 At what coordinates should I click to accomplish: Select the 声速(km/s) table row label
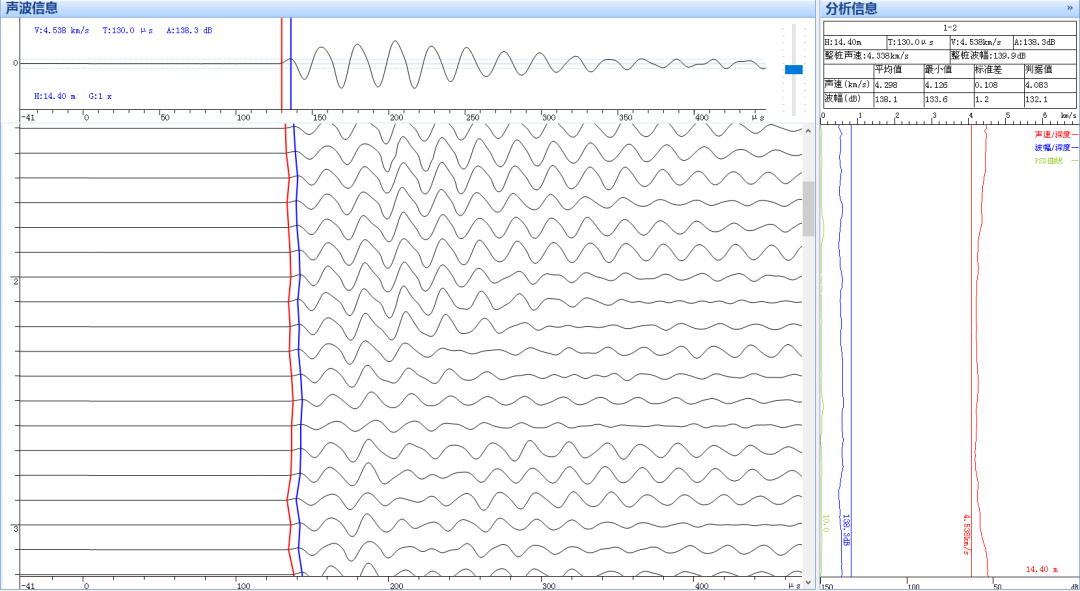coord(846,85)
